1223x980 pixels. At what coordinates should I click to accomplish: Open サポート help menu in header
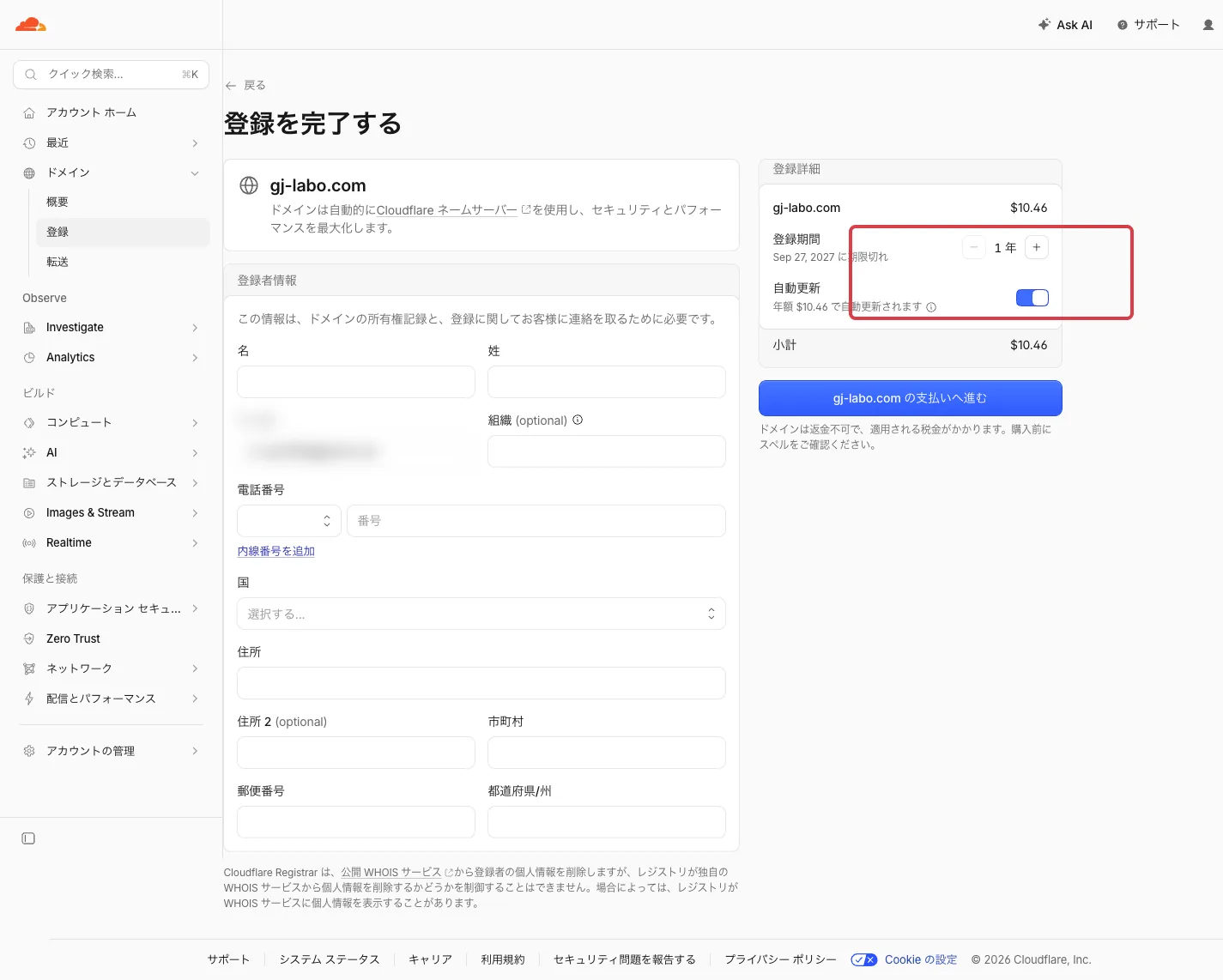(x=1148, y=25)
